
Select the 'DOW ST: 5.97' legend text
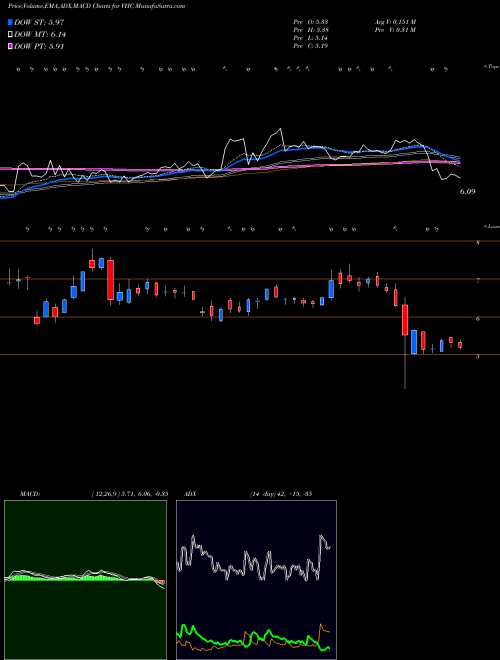point(39,22)
